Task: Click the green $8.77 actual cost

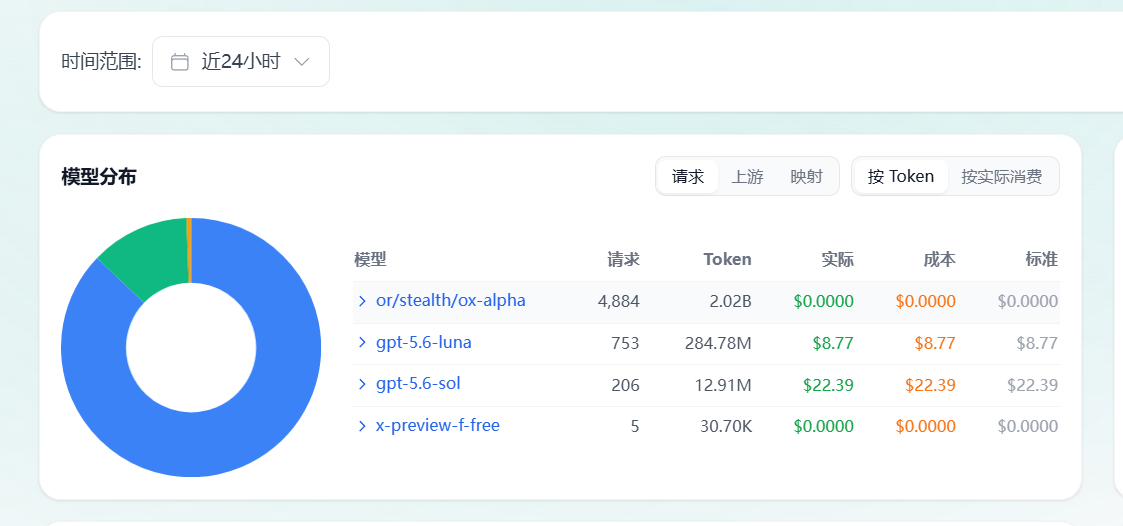Action: (x=833, y=343)
